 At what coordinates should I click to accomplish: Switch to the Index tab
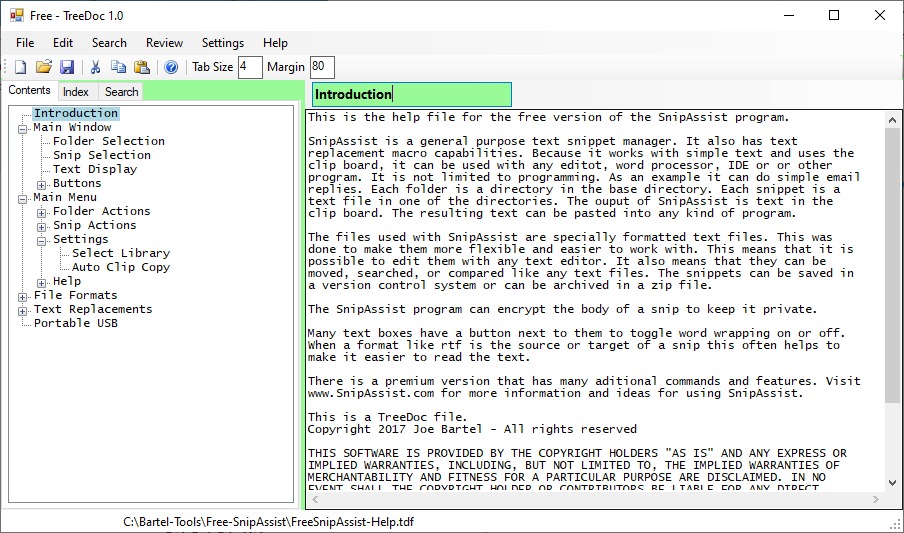(76, 92)
